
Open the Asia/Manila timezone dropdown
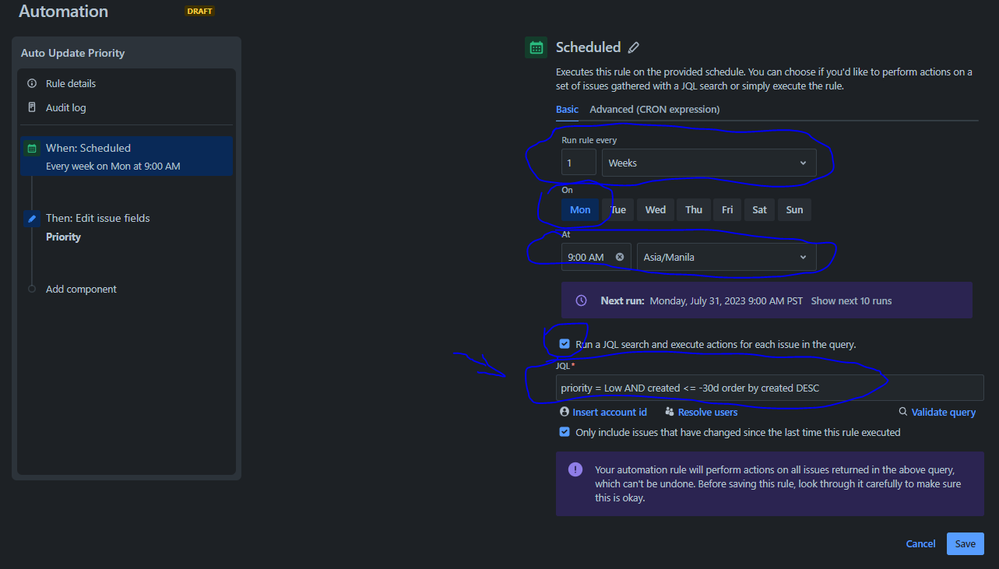[x=726, y=257]
